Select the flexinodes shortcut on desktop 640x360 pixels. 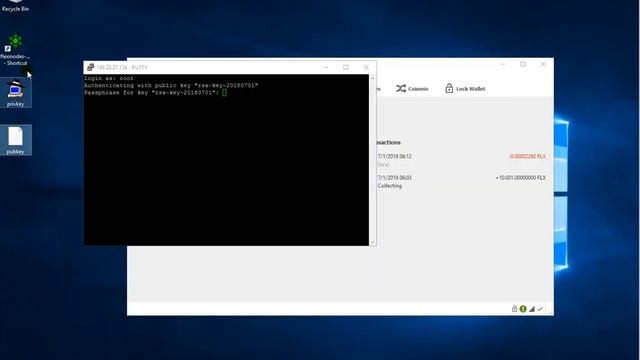tap(15, 50)
